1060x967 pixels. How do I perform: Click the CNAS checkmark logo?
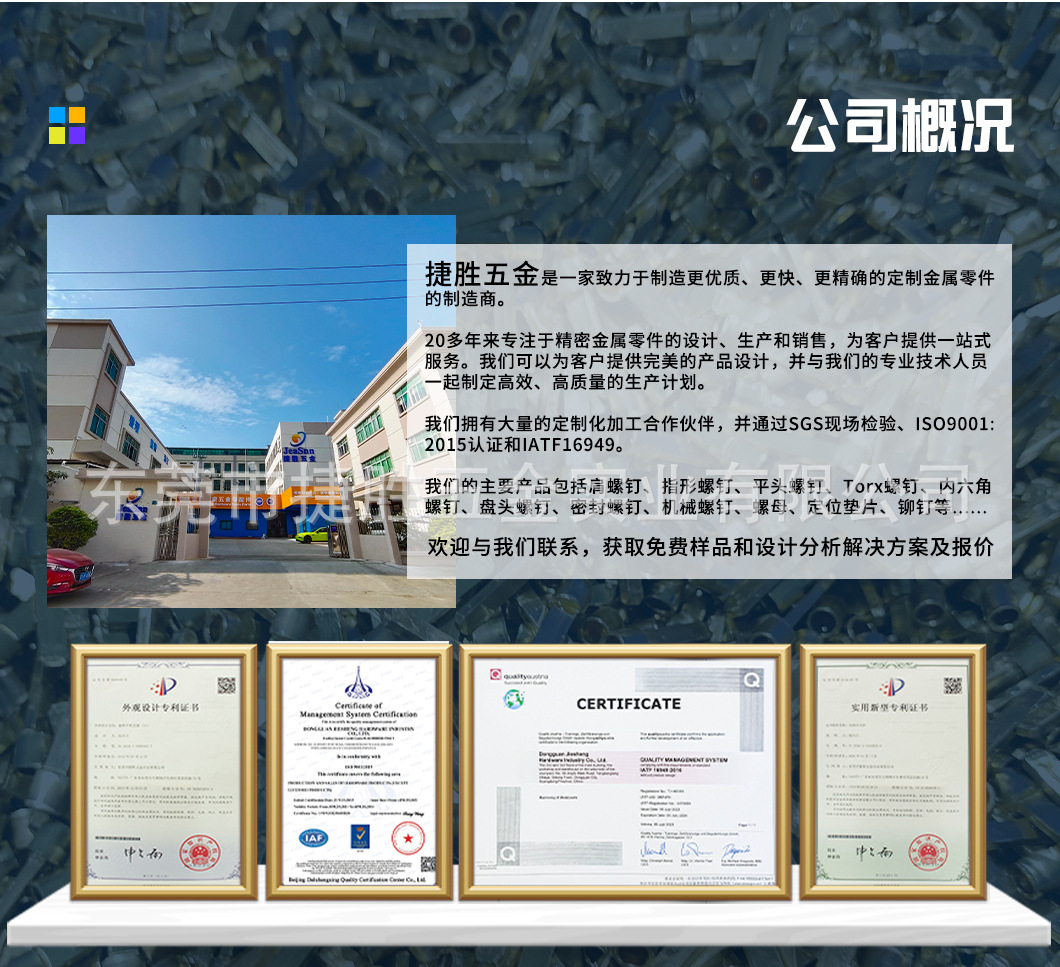pyautogui.click(x=359, y=835)
